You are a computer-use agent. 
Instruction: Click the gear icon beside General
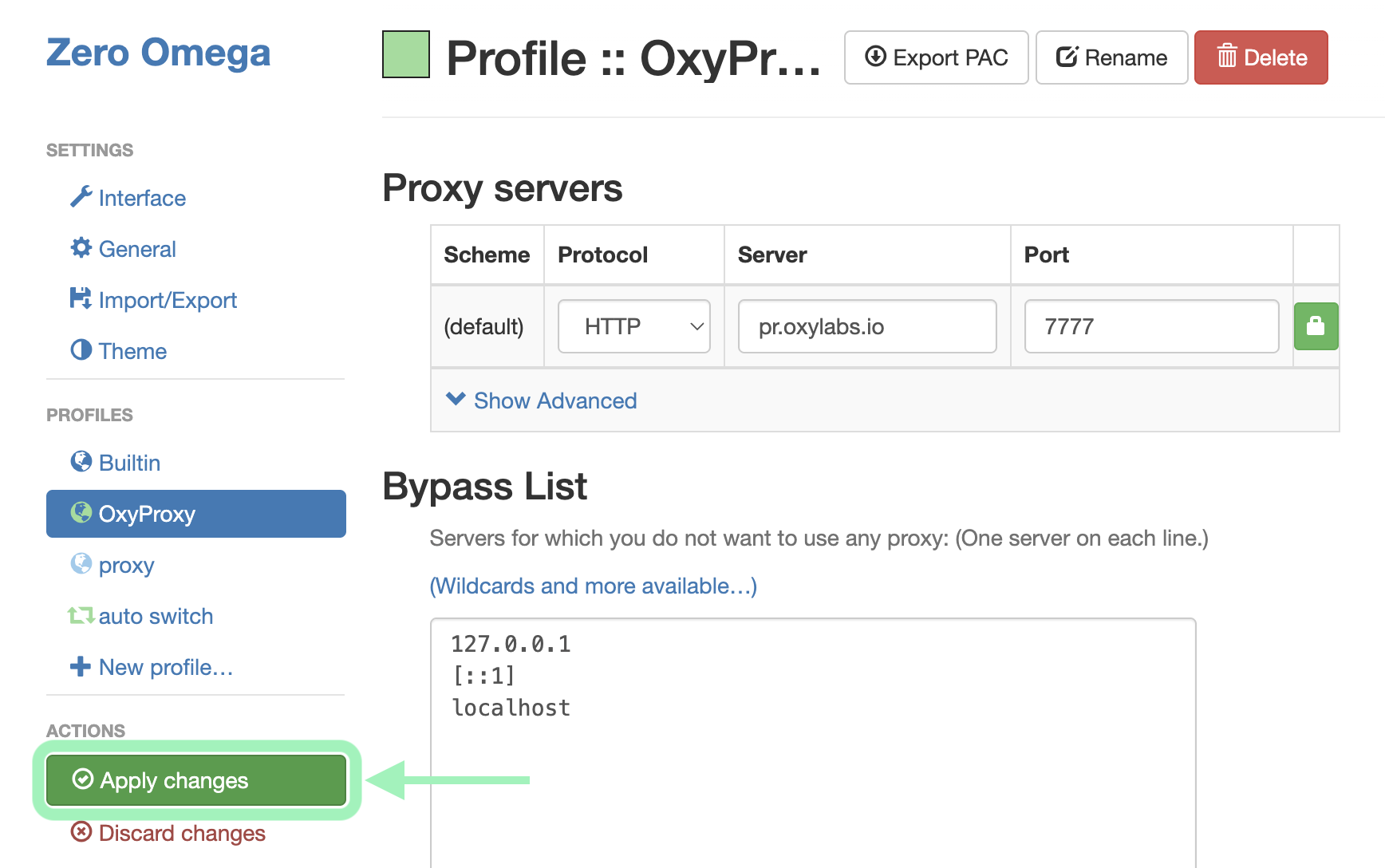(81, 248)
